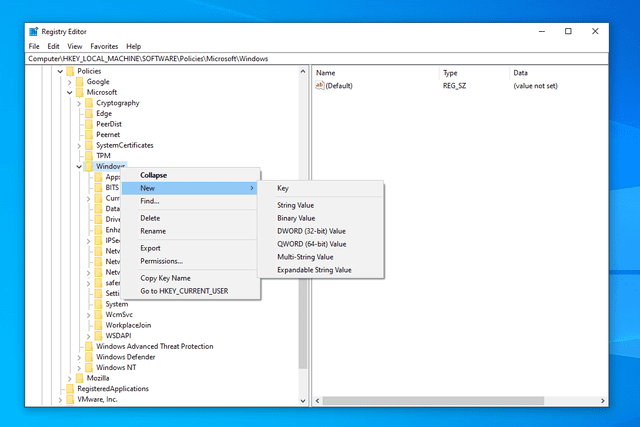640x427 pixels.
Task: Click the values pane scroll-right arrow
Action: [603, 401]
